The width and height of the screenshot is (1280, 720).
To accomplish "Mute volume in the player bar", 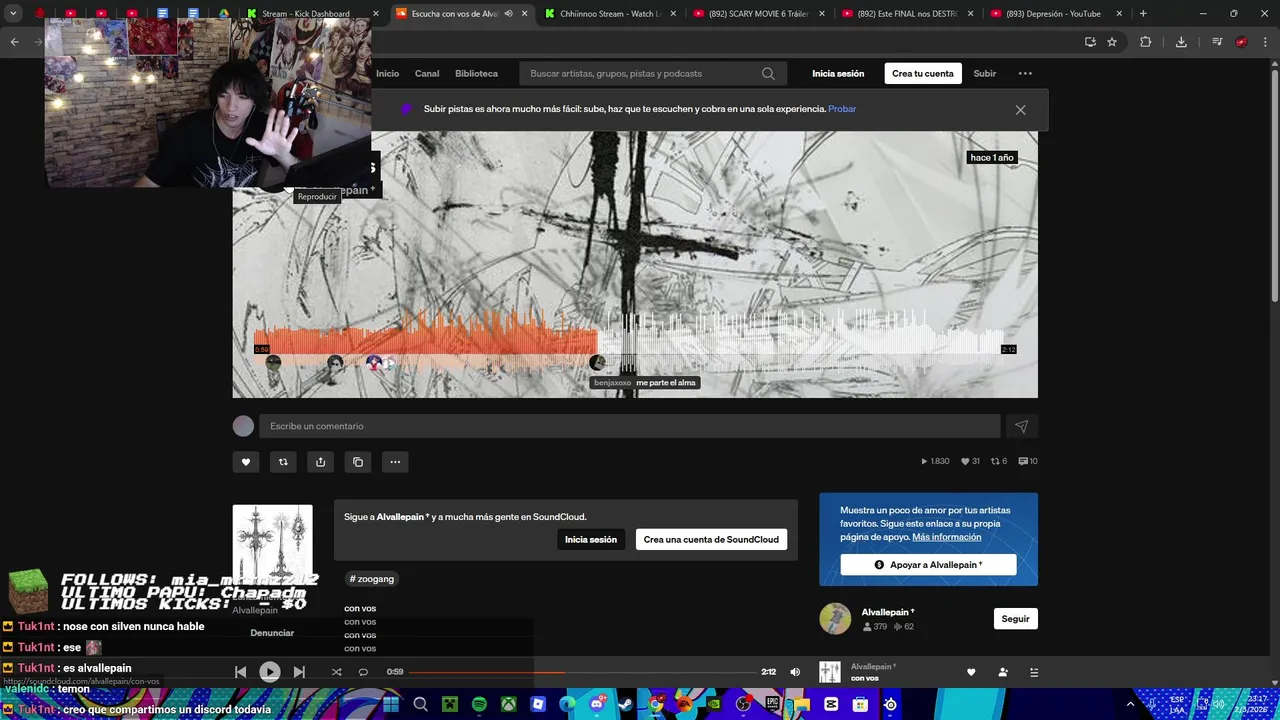I will pos(795,672).
